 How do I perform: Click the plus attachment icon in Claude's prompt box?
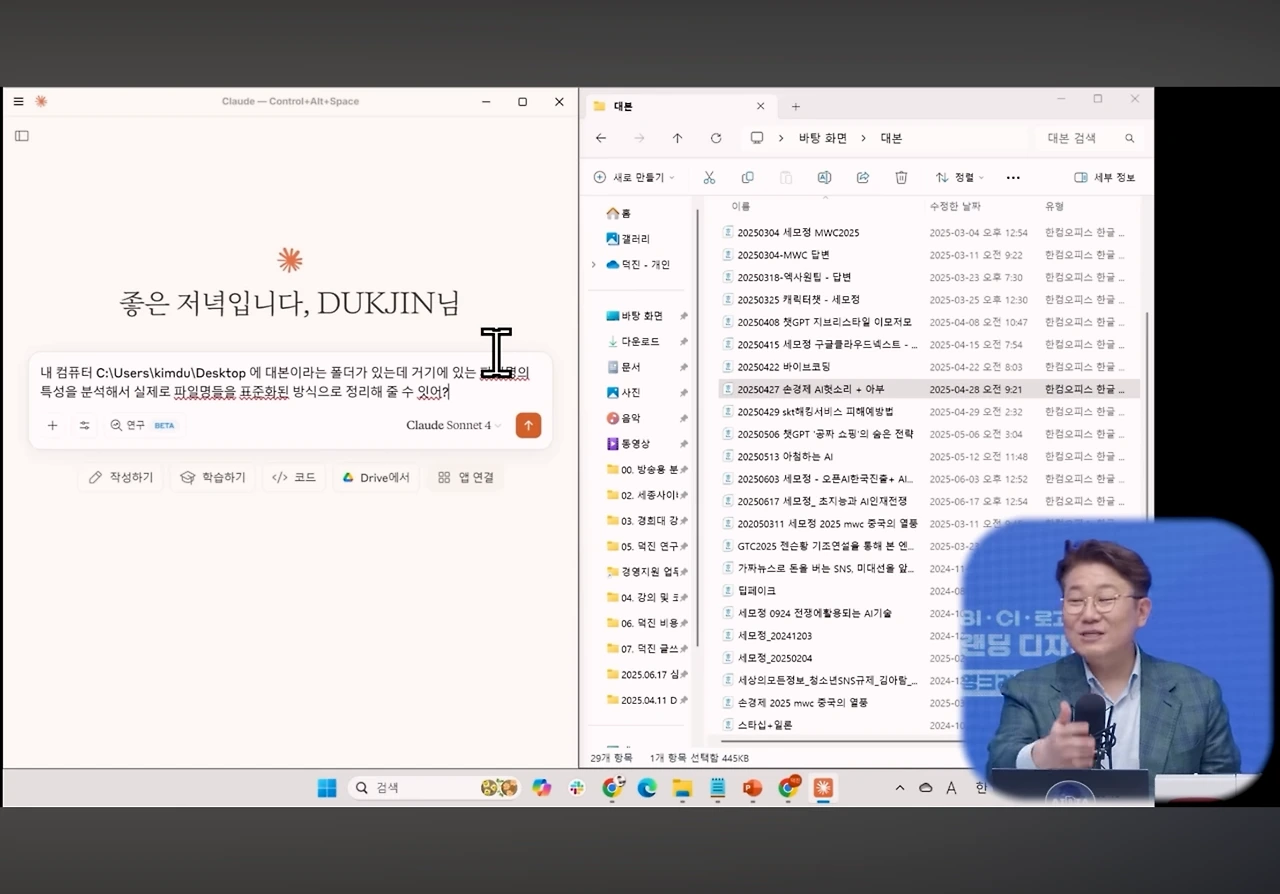point(53,425)
